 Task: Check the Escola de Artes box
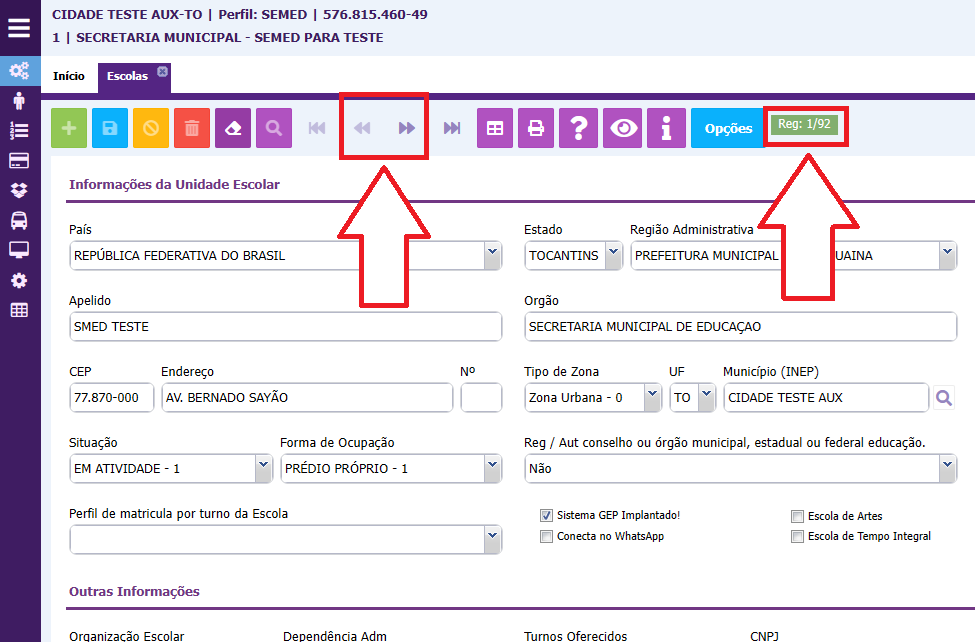point(797,516)
